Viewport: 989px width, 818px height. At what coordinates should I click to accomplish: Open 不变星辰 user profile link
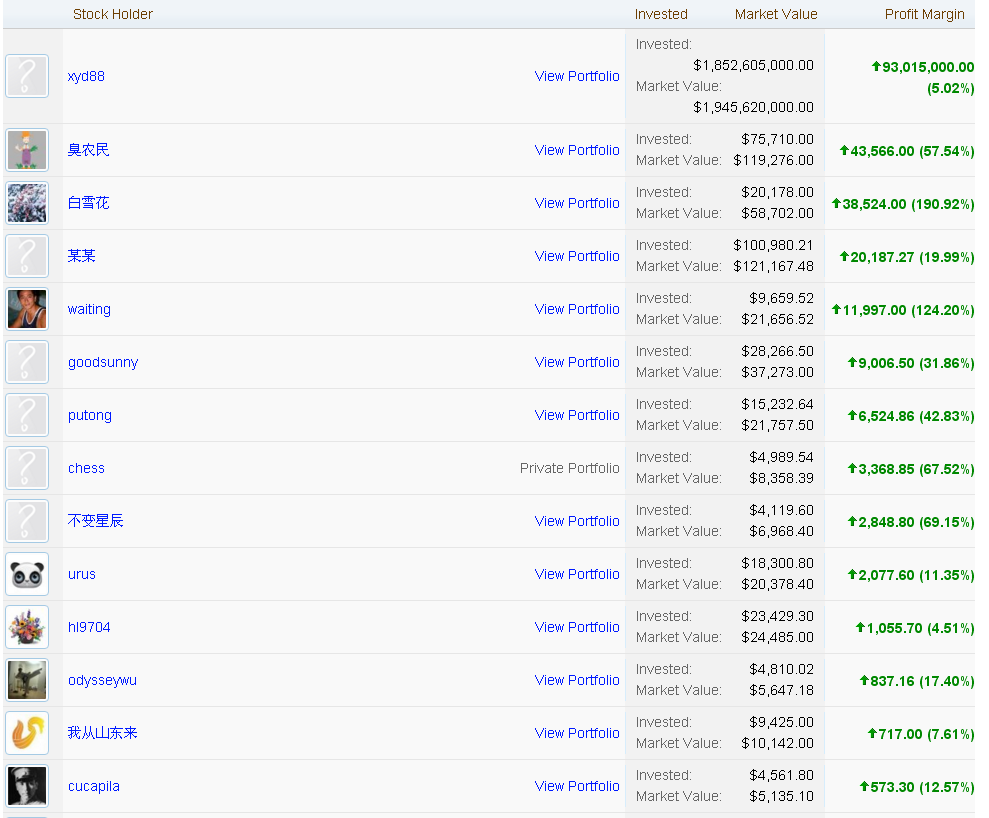95,521
